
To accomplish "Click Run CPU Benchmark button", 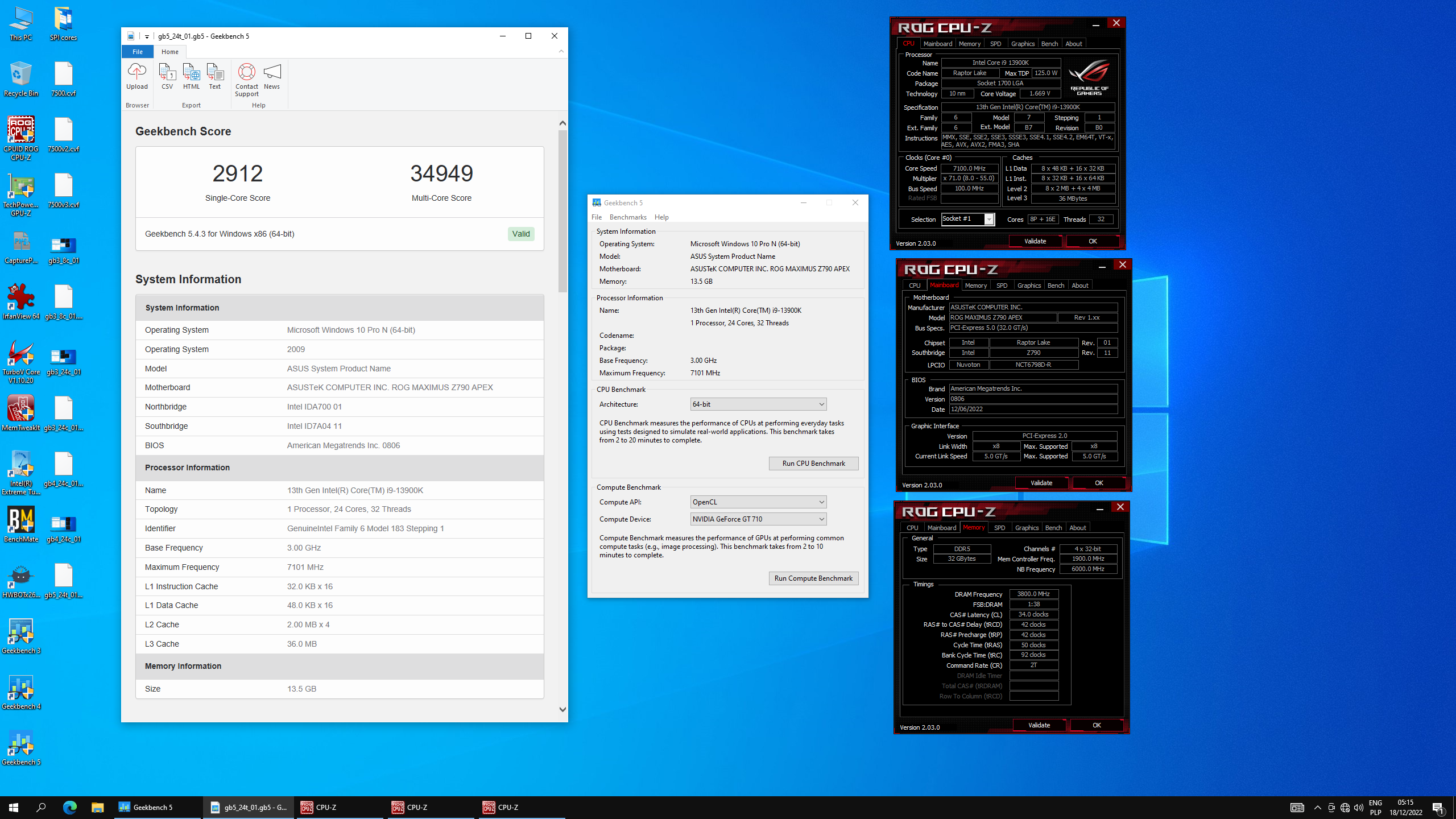I will [x=813, y=463].
